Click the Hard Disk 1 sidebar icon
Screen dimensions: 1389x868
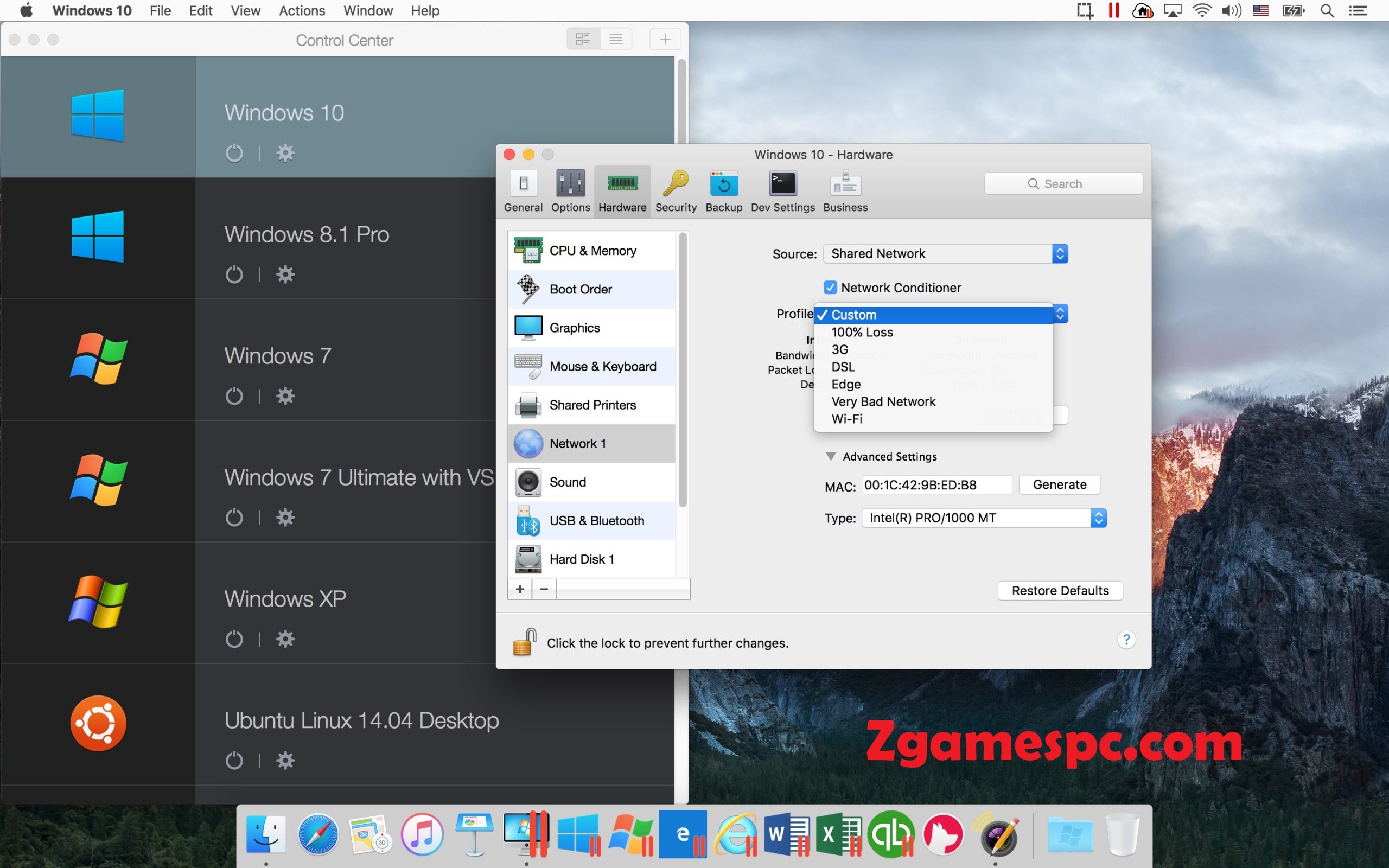(528, 558)
